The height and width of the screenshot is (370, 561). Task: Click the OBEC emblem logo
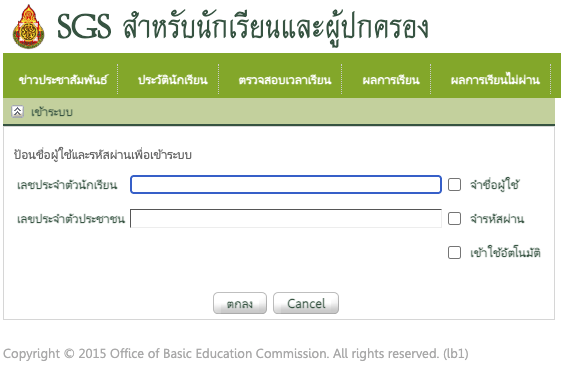click(x=28, y=27)
